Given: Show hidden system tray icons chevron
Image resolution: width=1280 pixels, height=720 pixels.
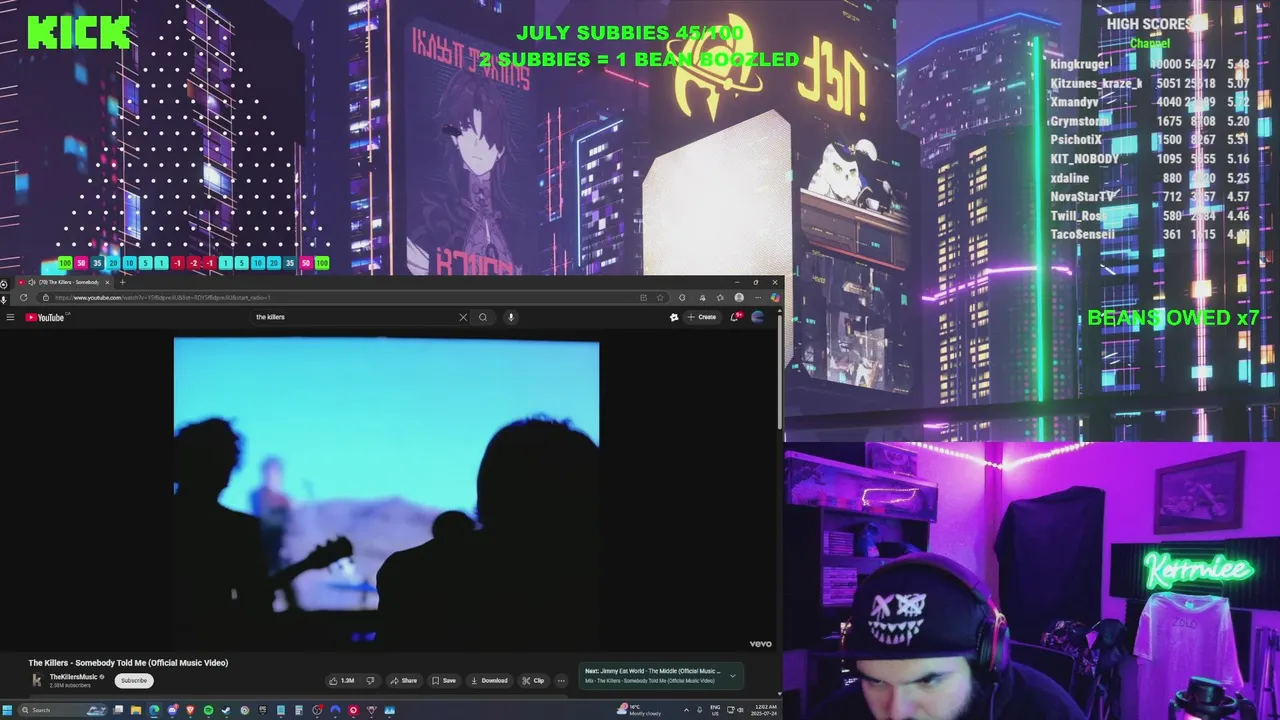Looking at the screenshot, I should (686, 710).
